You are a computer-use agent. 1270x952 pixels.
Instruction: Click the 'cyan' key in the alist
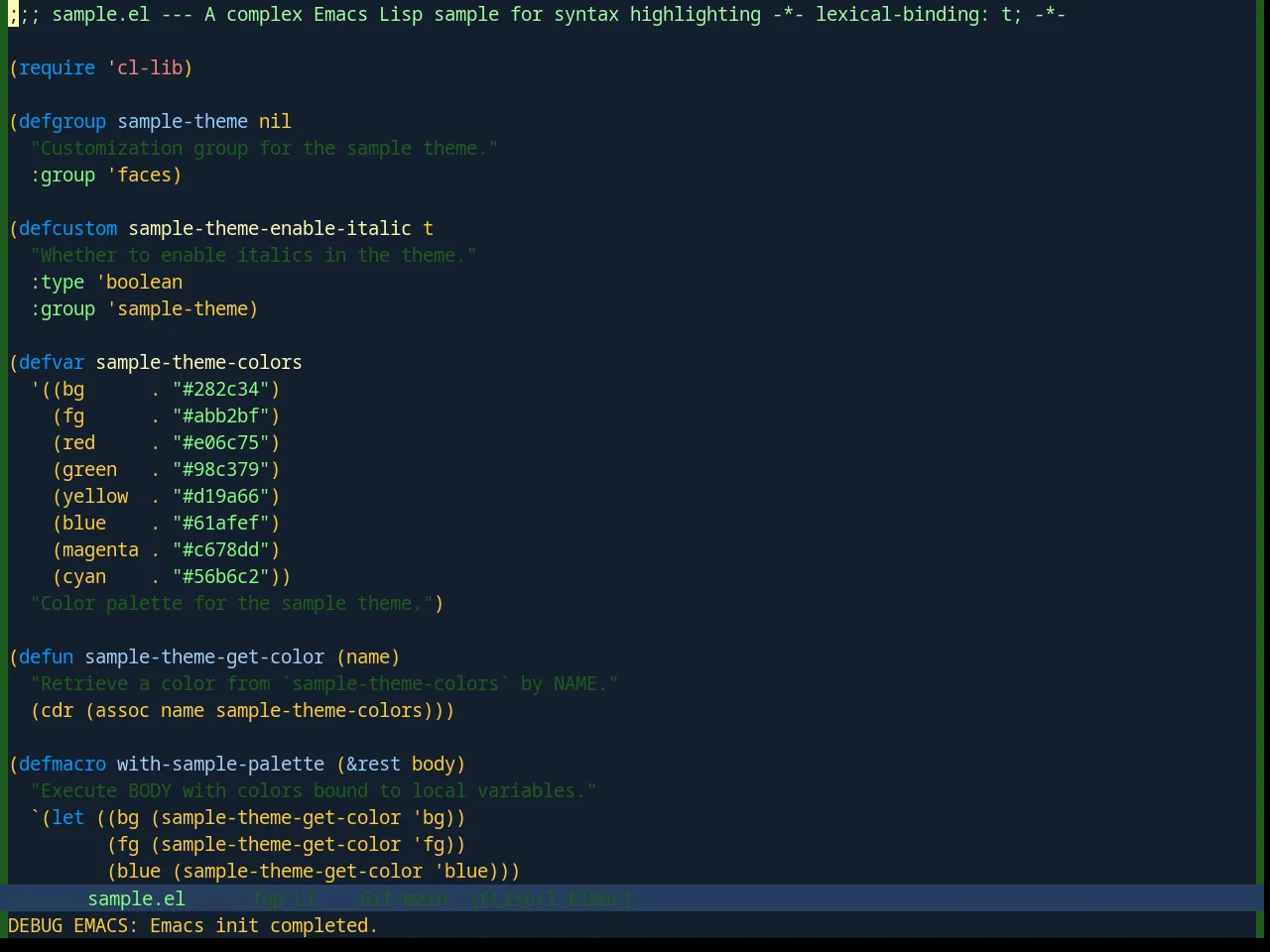(x=84, y=576)
